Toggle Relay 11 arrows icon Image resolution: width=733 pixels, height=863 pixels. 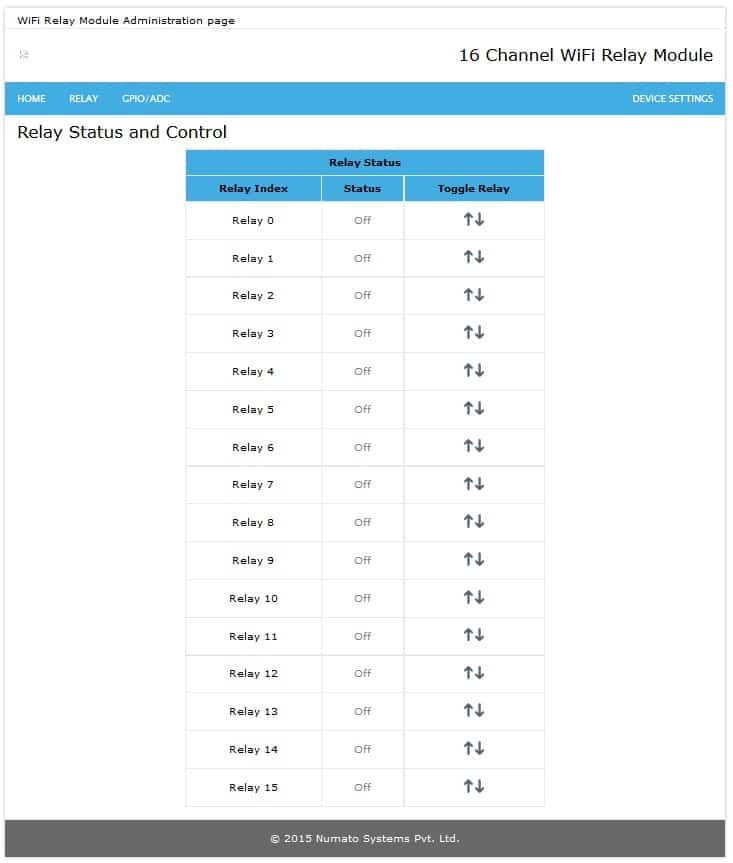[474, 636]
